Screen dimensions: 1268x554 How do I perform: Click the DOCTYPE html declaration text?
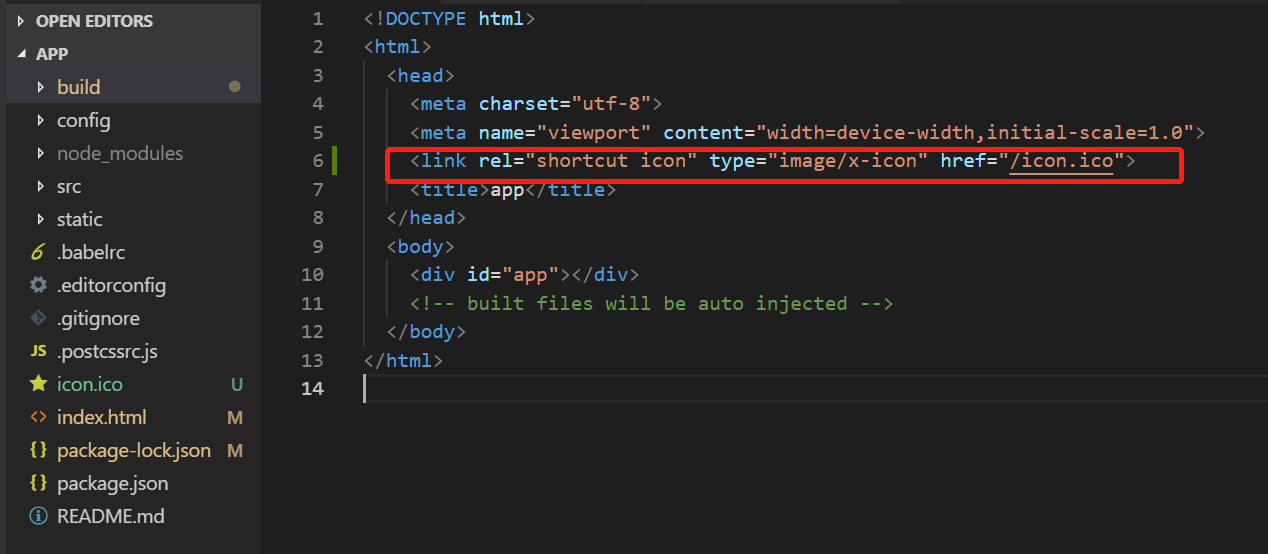(450, 19)
